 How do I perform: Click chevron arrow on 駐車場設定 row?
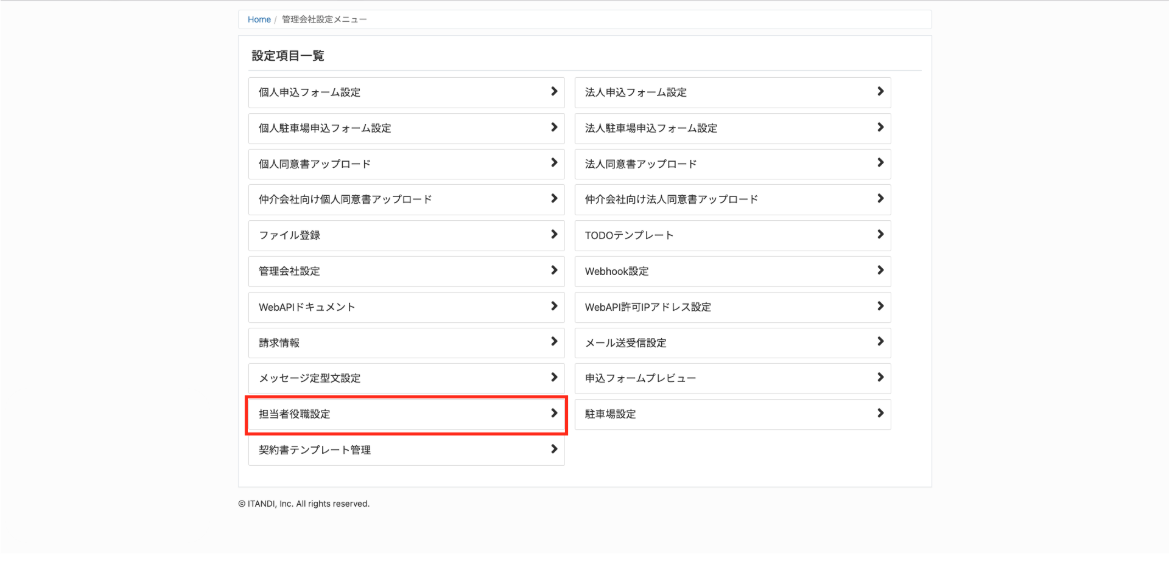(x=880, y=413)
